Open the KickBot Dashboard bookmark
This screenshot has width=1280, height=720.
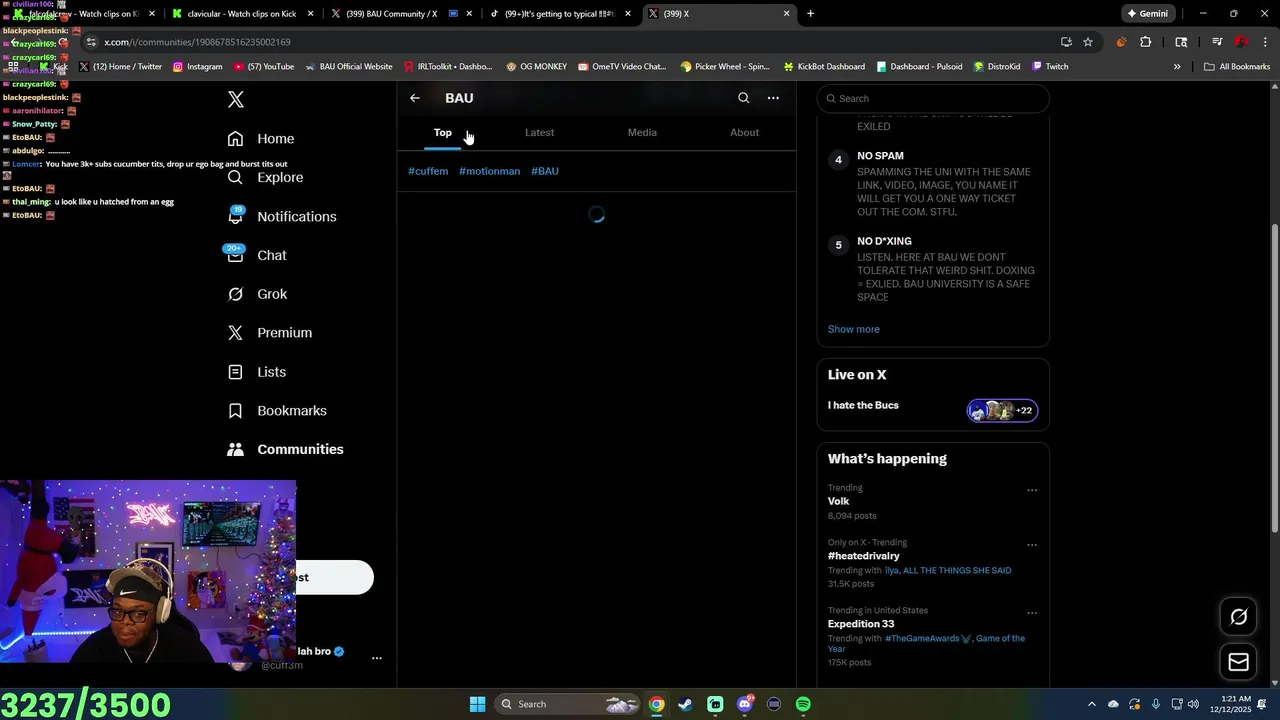pyautogui.click(x=824, y=67)
